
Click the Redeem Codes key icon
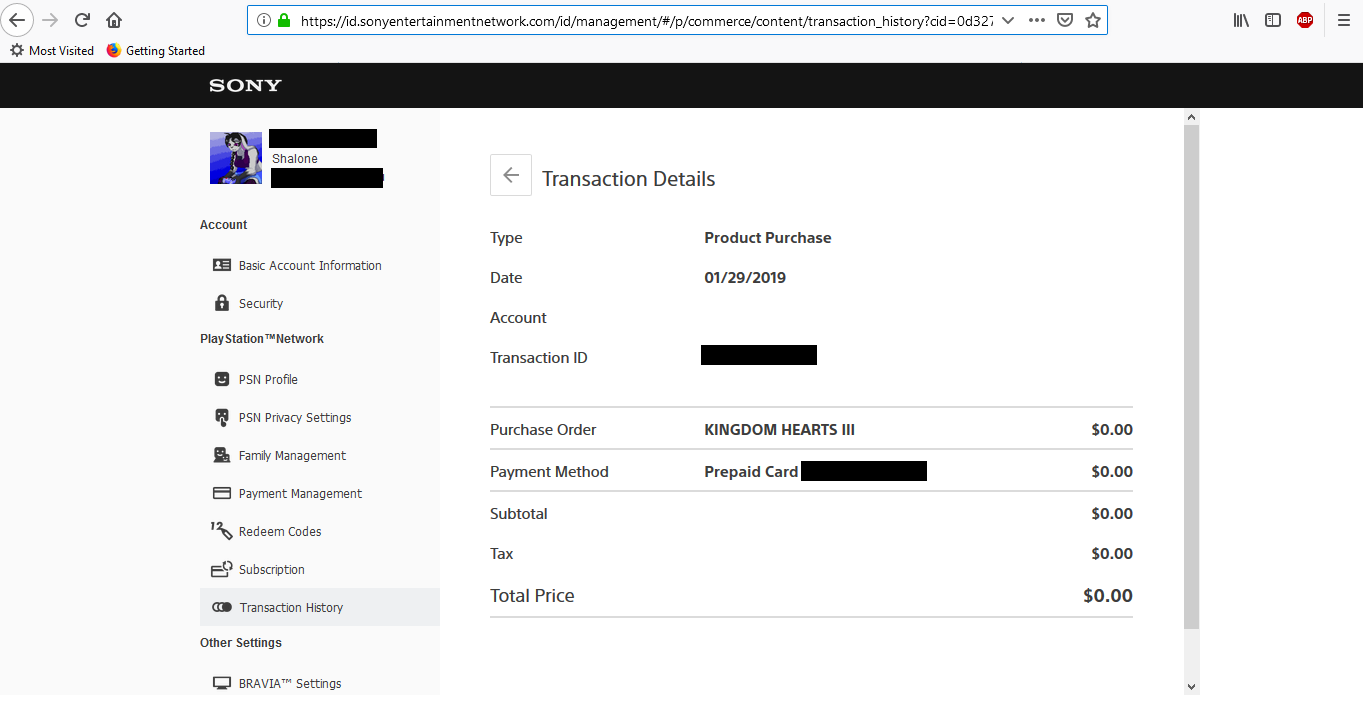pyautogui.click(x=221, y=531)
